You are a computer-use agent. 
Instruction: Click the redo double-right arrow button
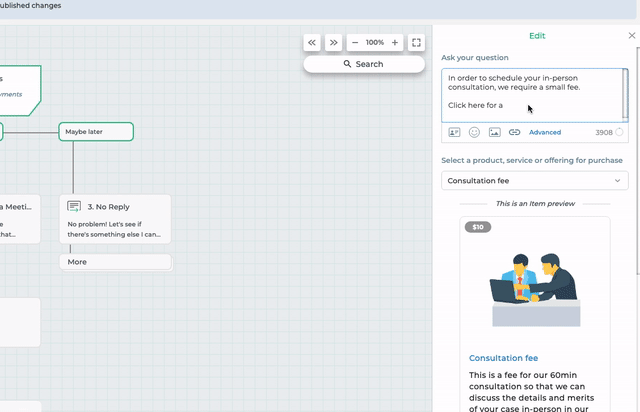[x=333, y=42]
